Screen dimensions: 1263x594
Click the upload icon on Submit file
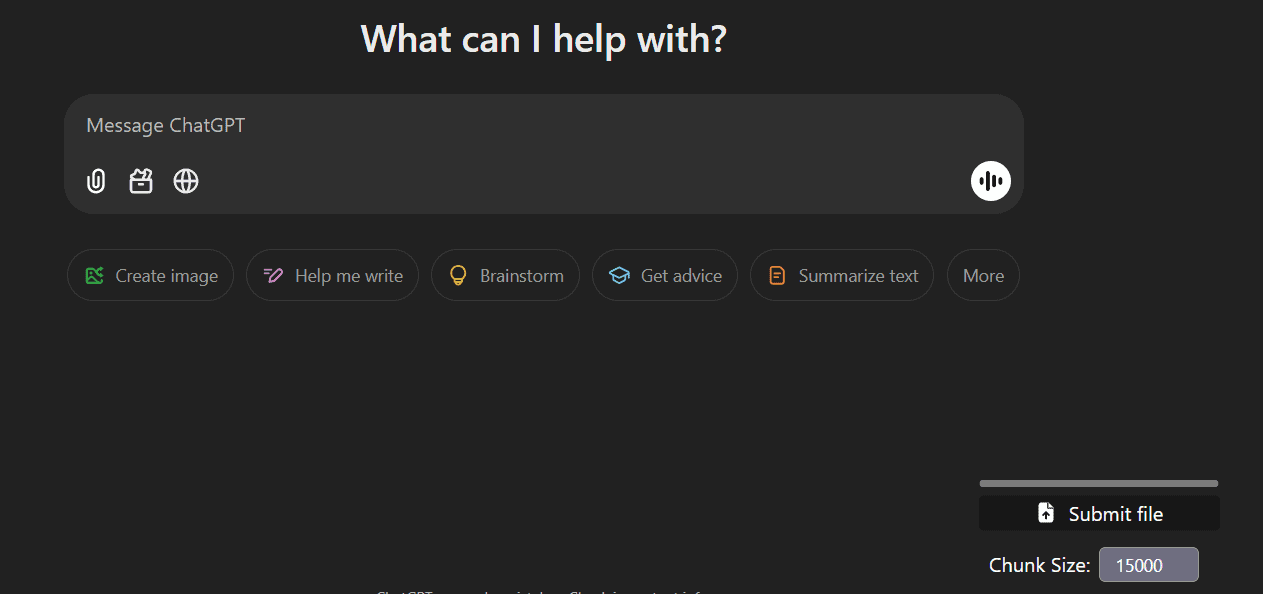(1045, 512)
